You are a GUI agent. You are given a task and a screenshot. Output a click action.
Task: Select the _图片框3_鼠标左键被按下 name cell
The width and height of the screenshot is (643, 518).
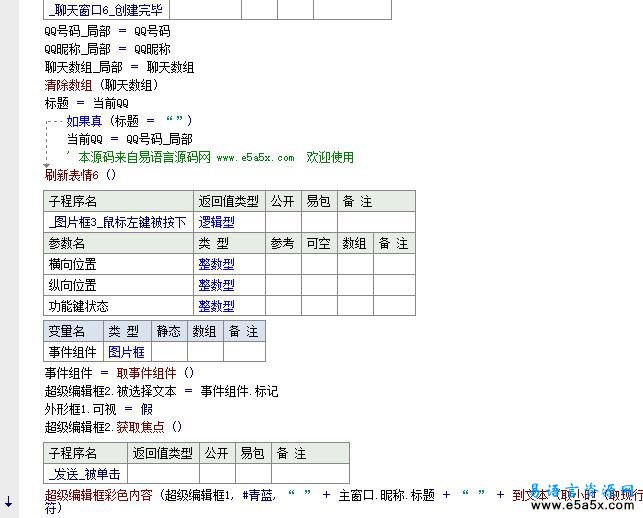[118, 222]
